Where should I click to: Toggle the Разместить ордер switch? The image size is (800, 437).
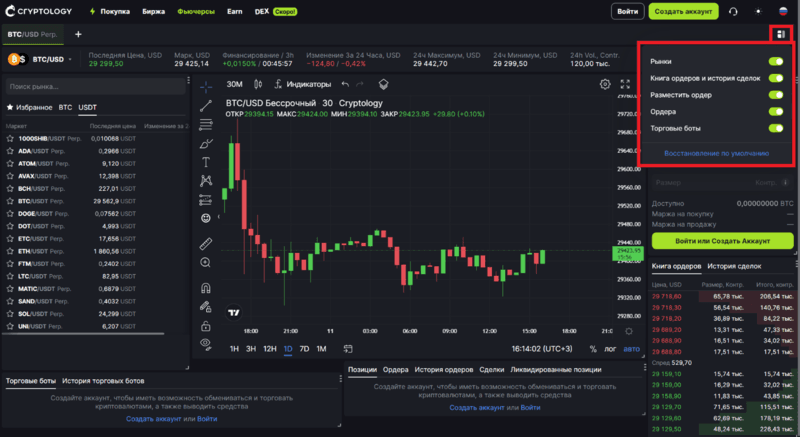pyautogui.click(x=776, y=95)
